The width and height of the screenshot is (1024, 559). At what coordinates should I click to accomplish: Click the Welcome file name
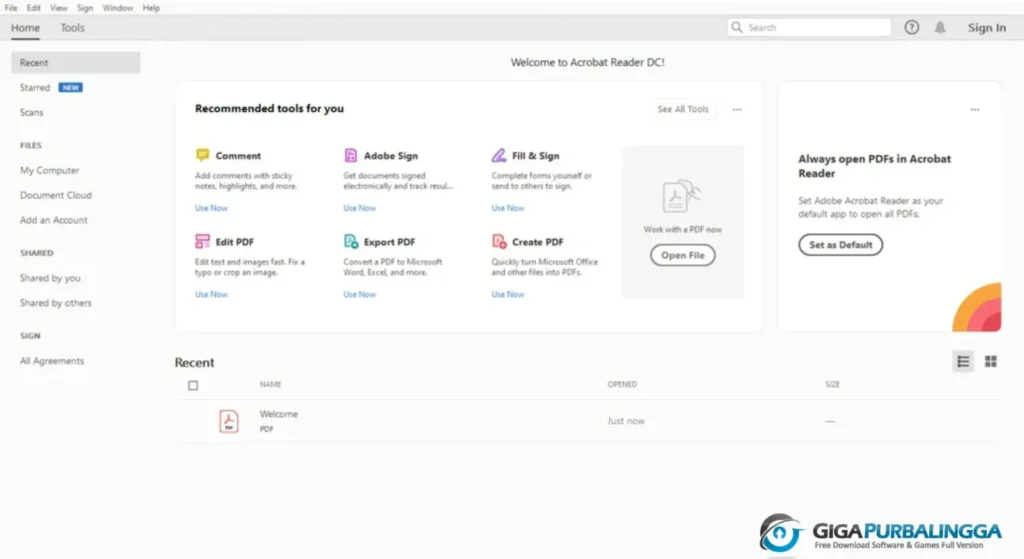(278, 414)
